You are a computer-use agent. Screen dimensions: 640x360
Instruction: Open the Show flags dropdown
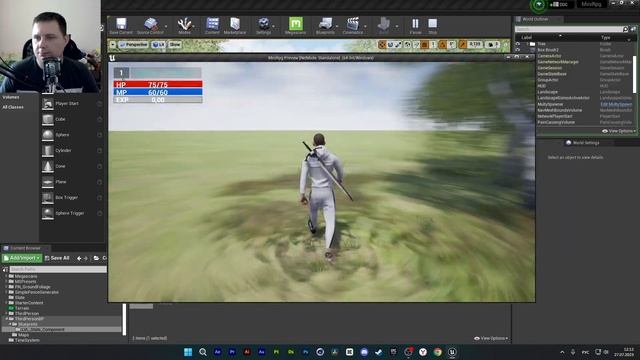[174, 44]
